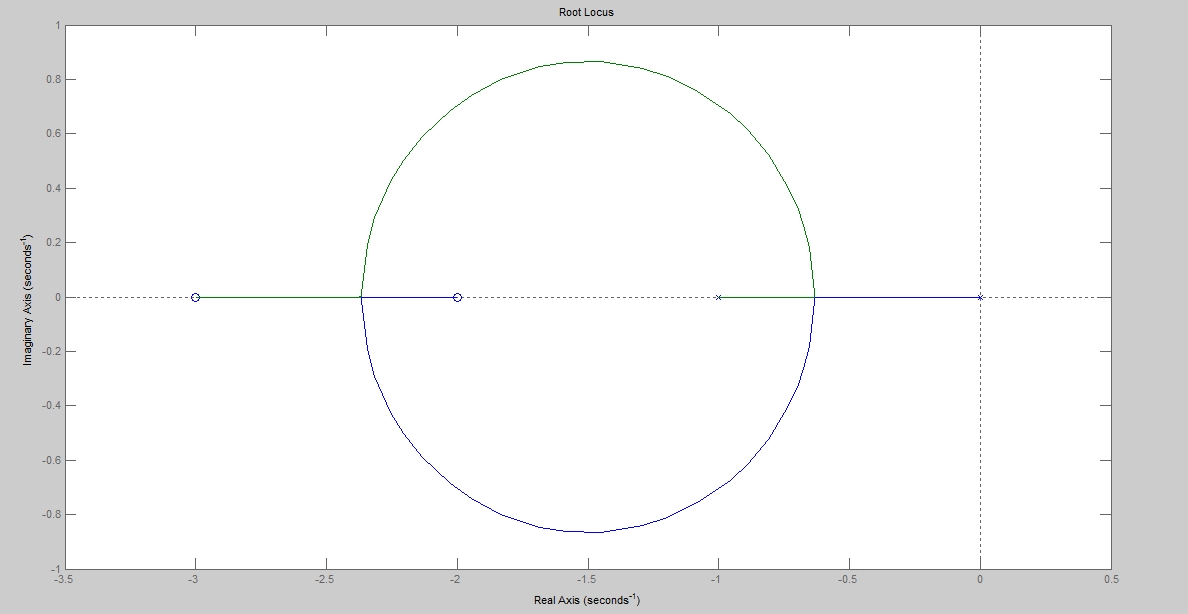The height and width of the screenshot is (614, 1188).
Task: Click the blue segment ending at zero -2
Action: (409, 297)
